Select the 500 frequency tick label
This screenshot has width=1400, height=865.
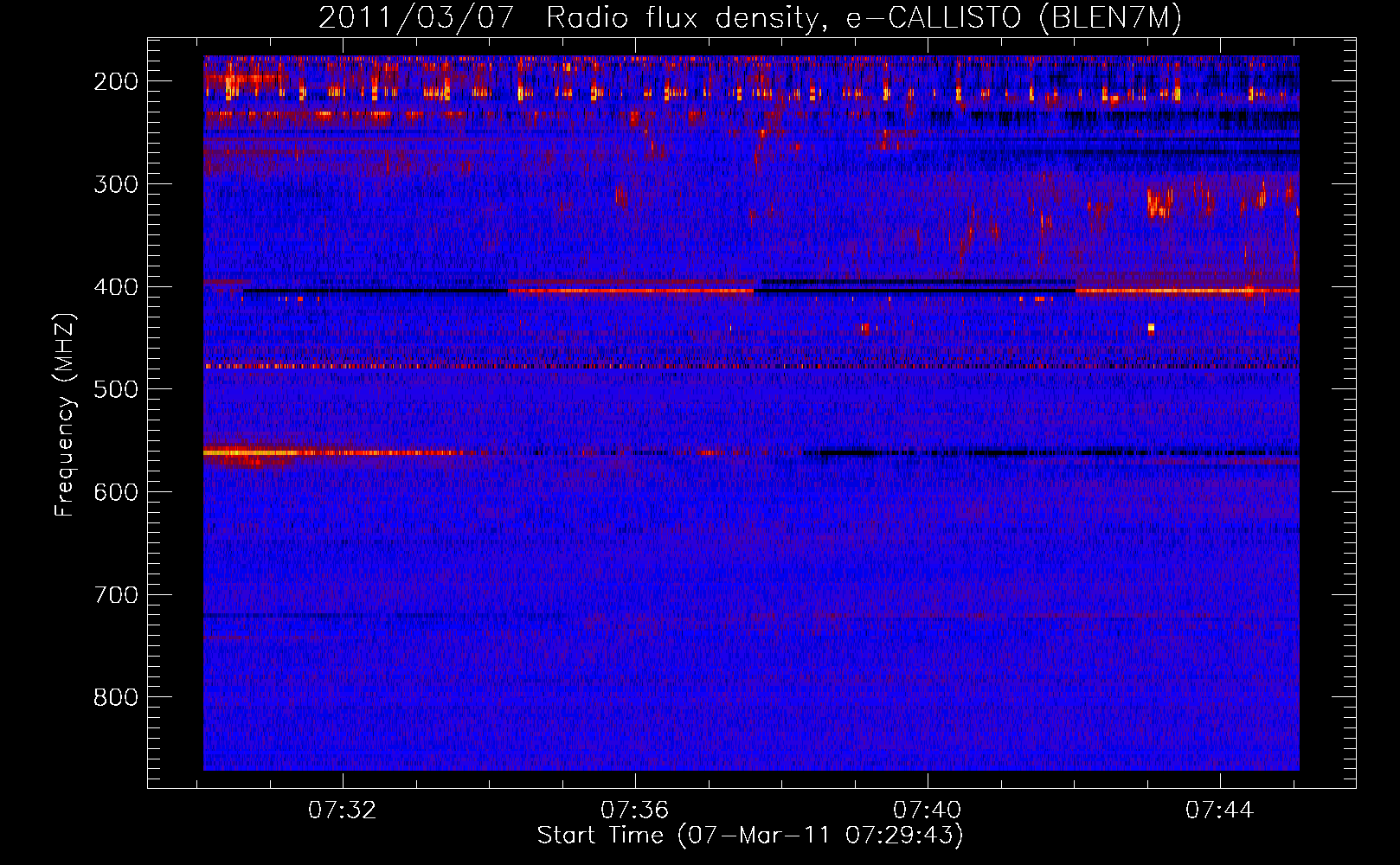(116, 389)
